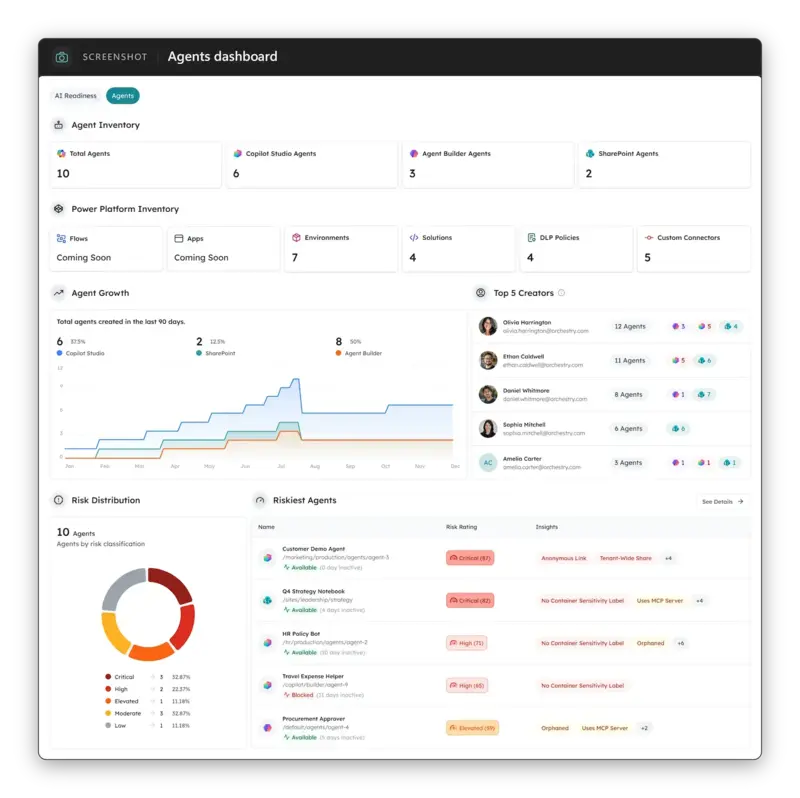Expand +6 insights for HR Policy Bot
This screenshot has height=798, width=800.
click(x=681, y=643)
